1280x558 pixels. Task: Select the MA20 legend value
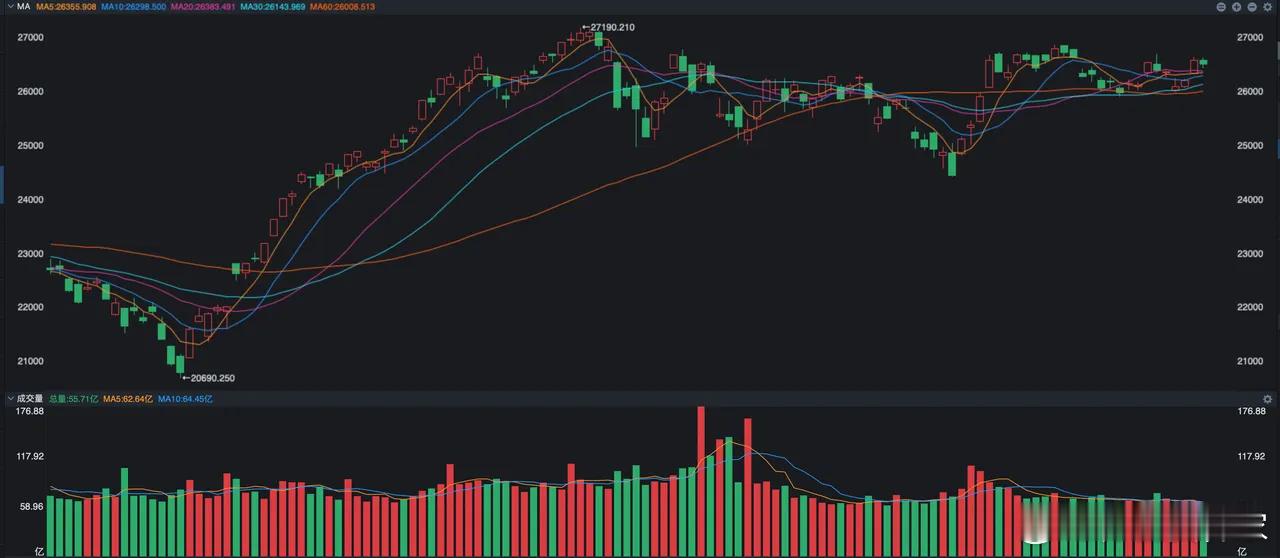[x=203, y=6]
